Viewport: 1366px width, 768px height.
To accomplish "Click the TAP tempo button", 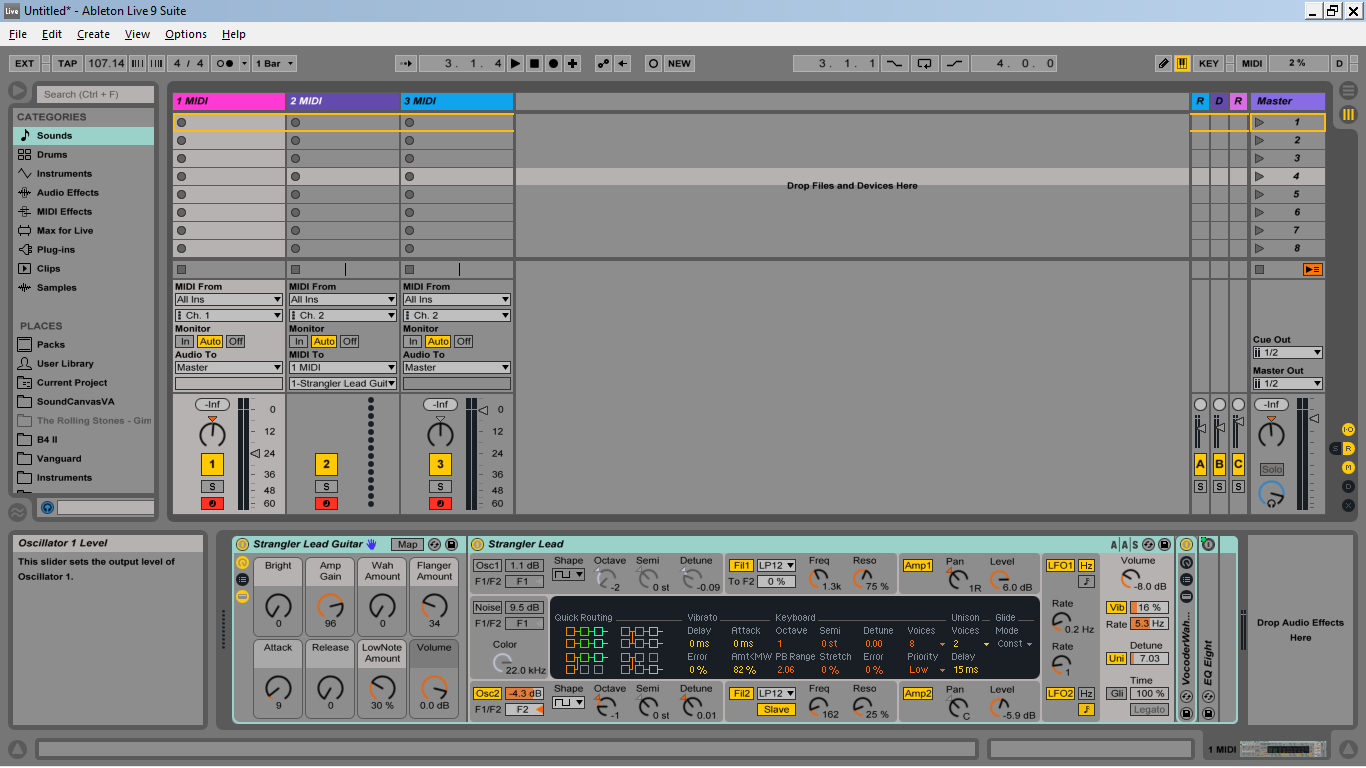I will pos(67,63).
